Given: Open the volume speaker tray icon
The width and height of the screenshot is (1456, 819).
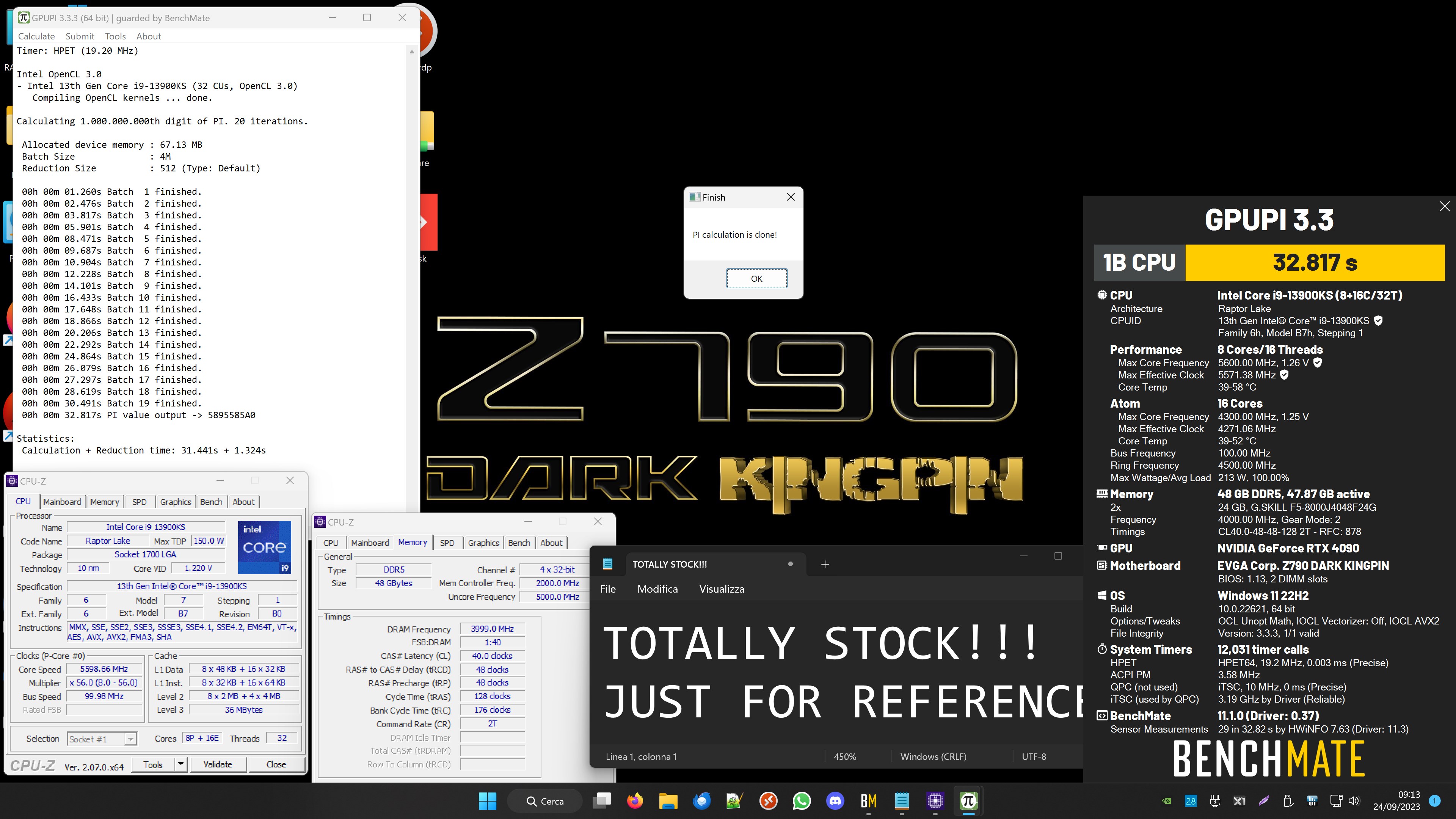Looking at the screenshot, I should (x=1354, y=801).
